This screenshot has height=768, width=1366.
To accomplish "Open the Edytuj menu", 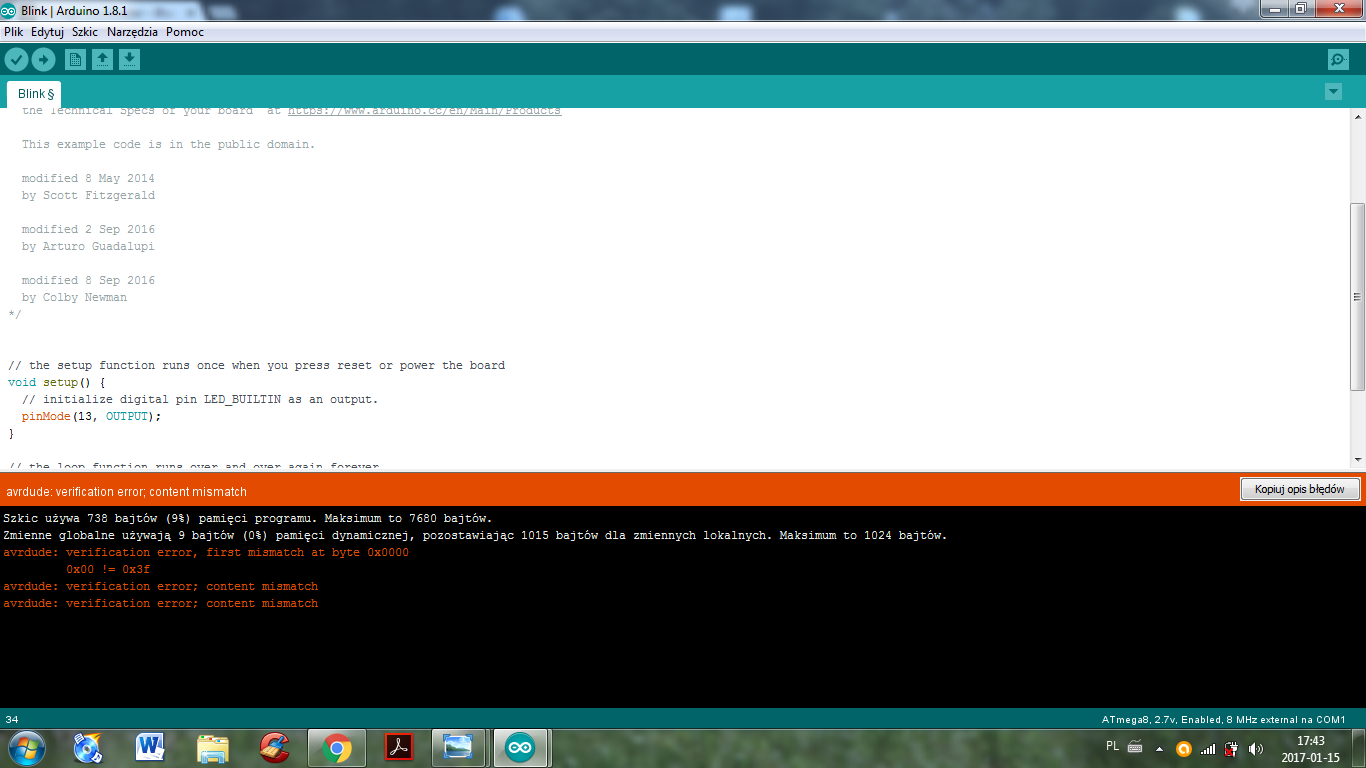I will 47,32.
